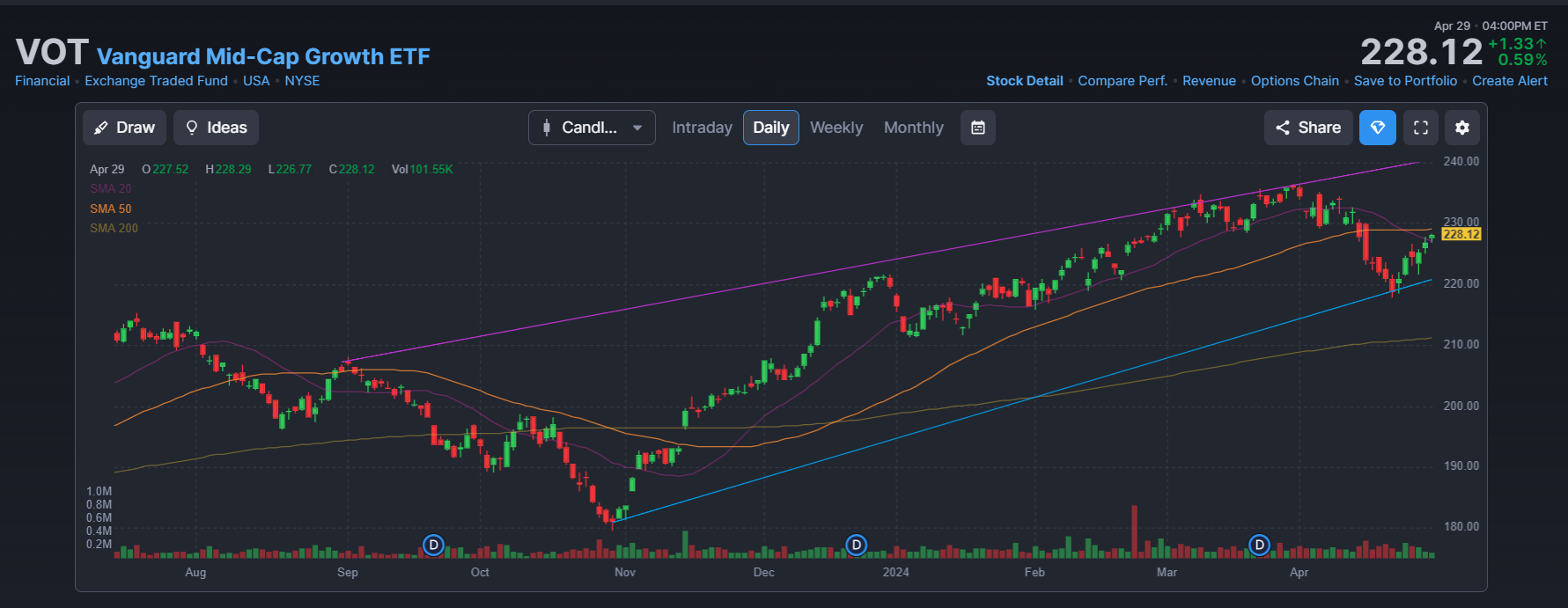Screen dimensions: 1568x608
Task: Open the Draw tool
Action: (x=124, y=128)
